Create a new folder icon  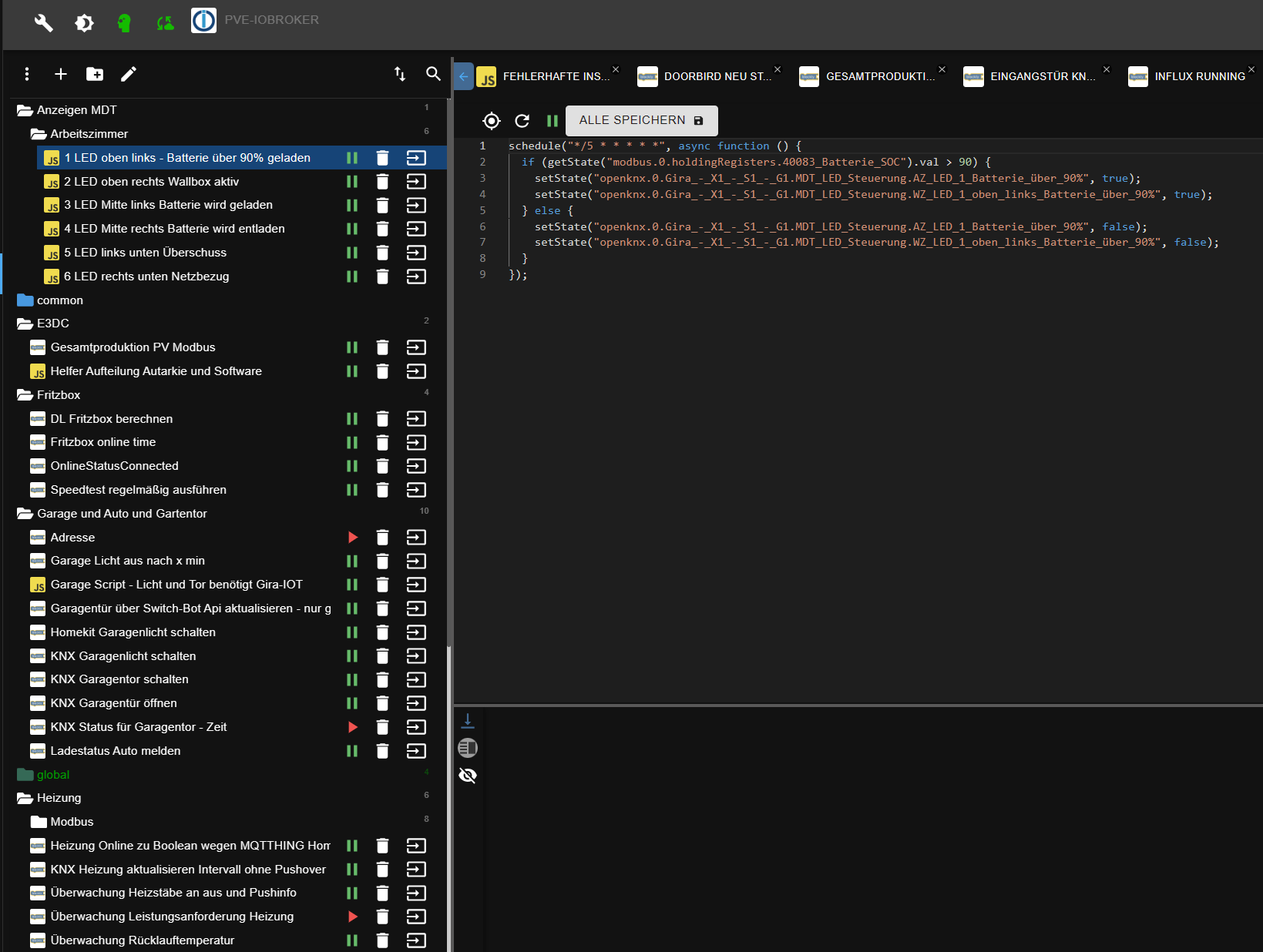95,74
